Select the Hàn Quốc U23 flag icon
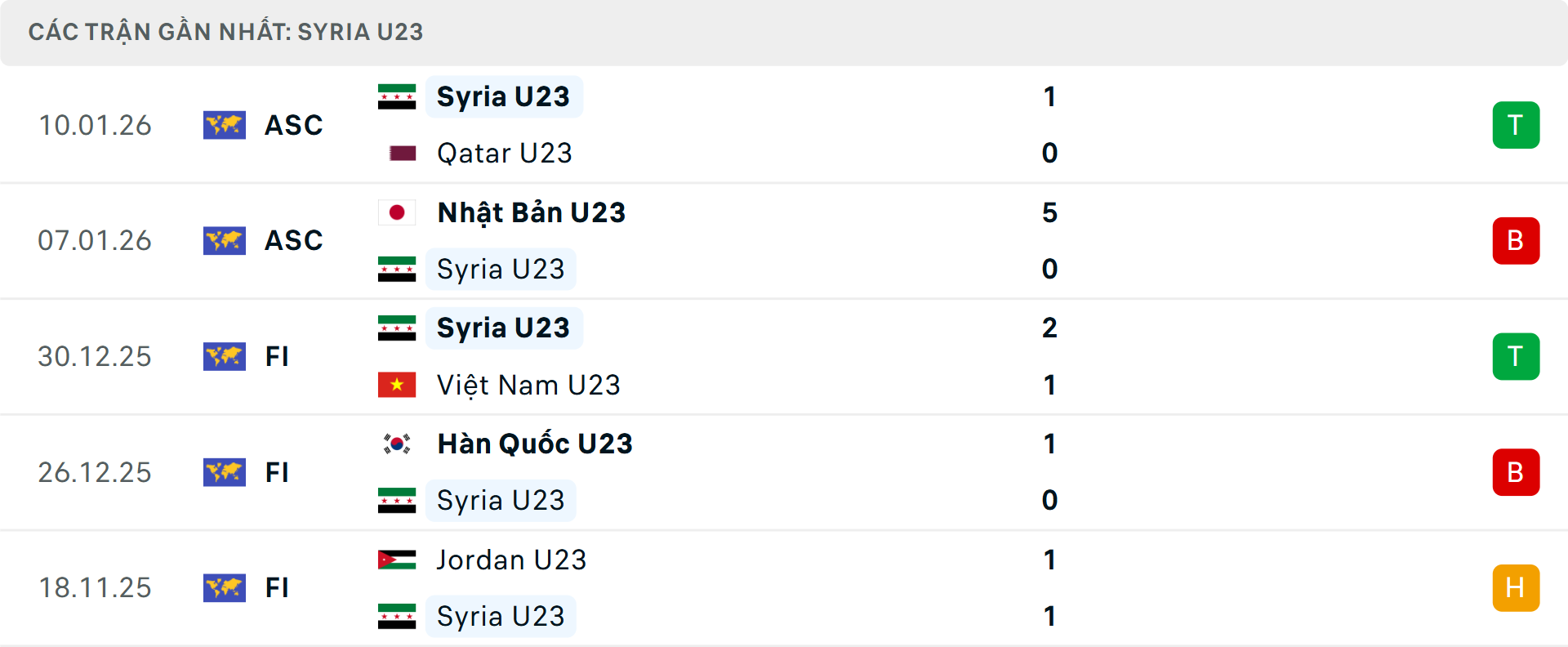Screen dimensions: 1568x647 click(x=397, y=444)
